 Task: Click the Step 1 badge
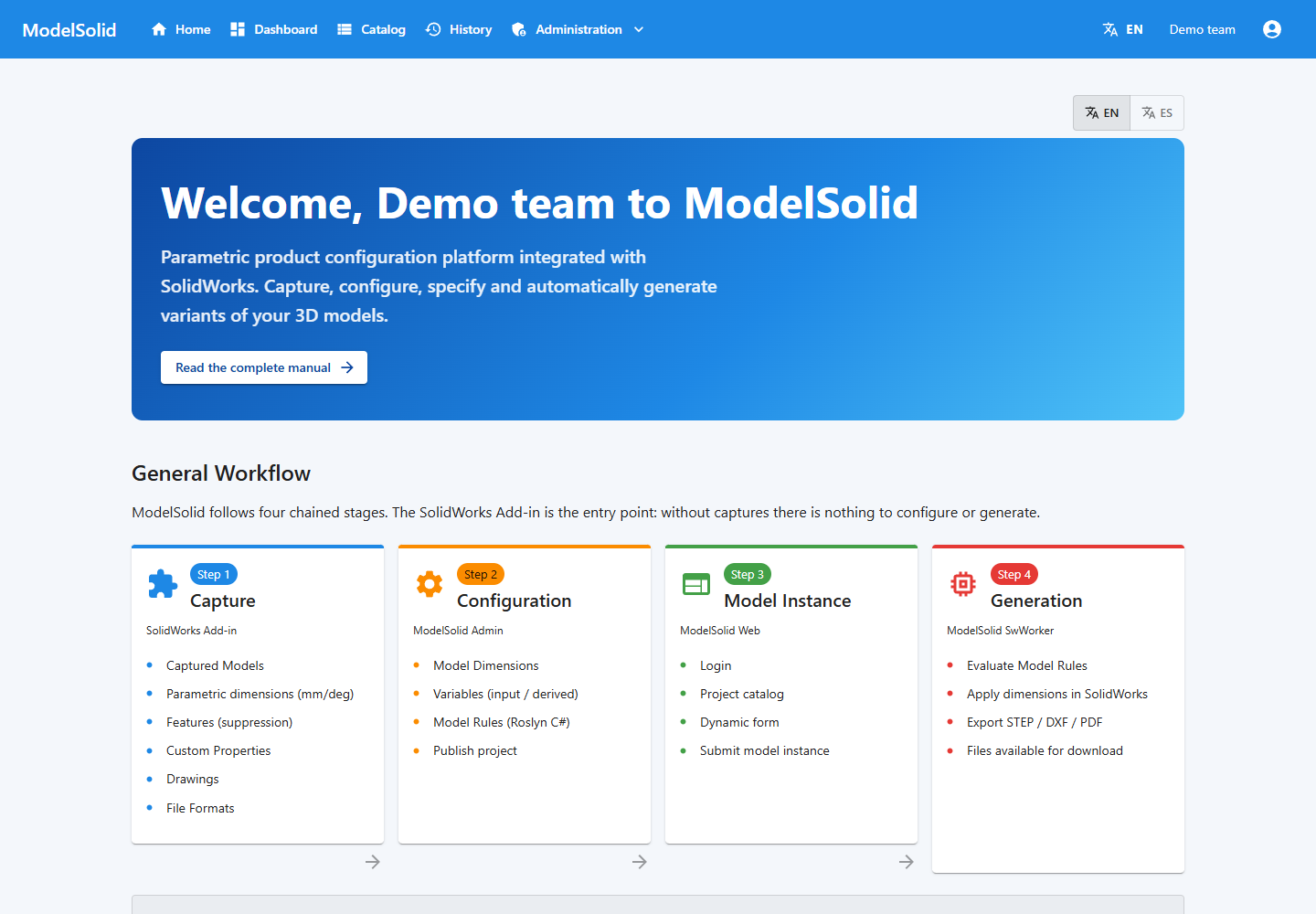[x=214, y=574]
